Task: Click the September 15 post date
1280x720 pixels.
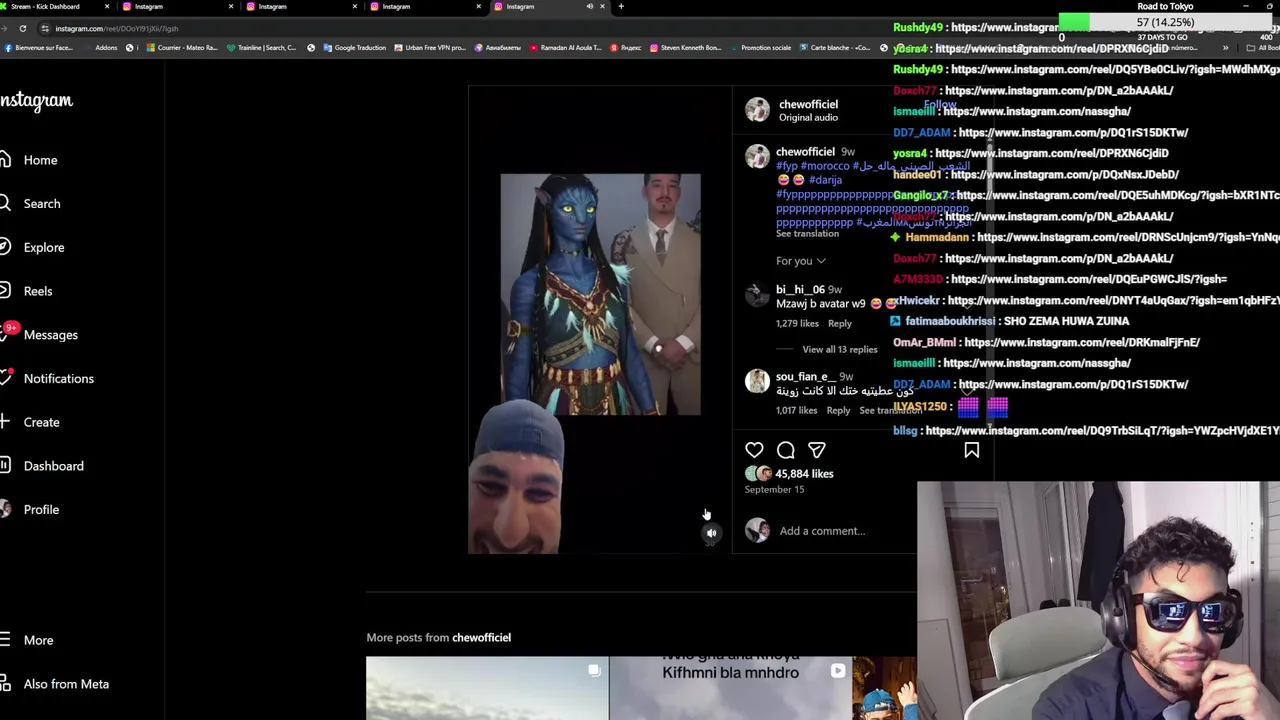Action: (x=774, y=490)
